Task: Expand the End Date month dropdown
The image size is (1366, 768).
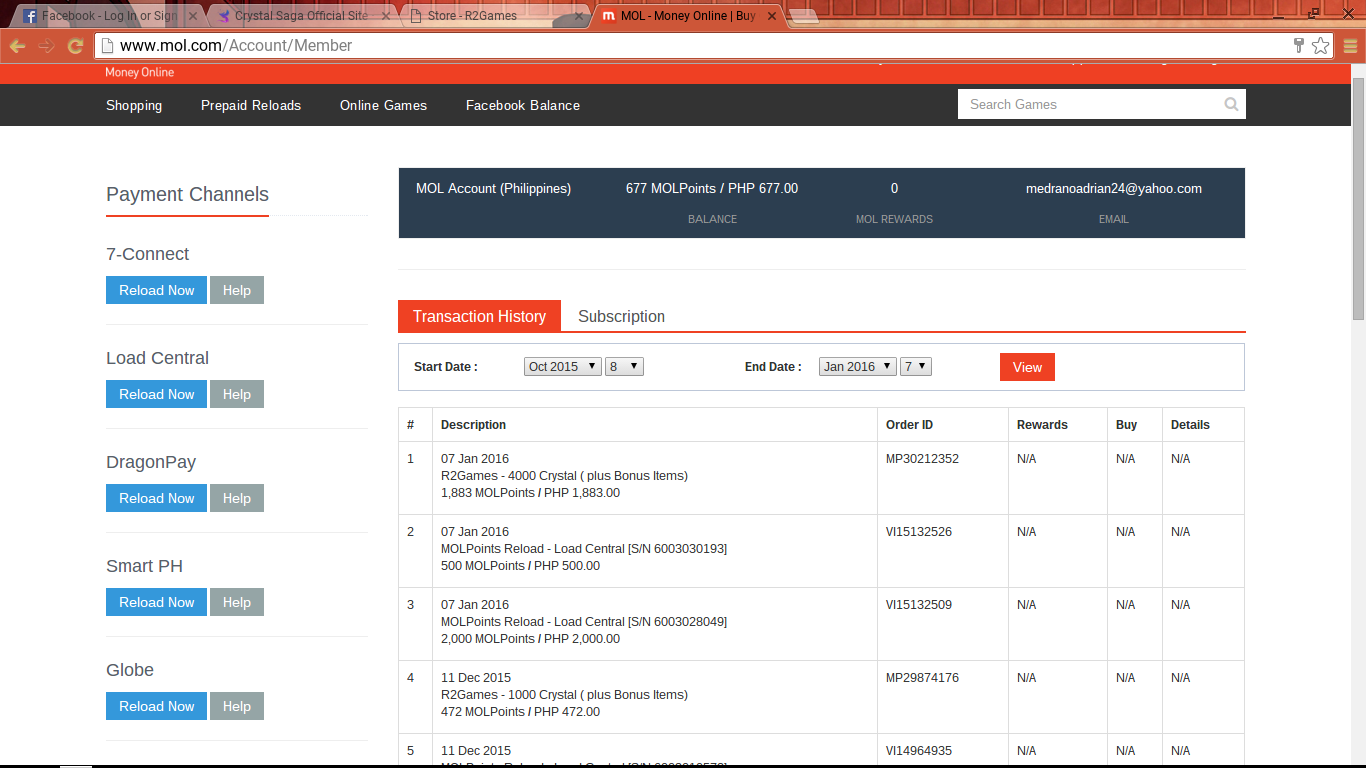Action: pos(857,367)
